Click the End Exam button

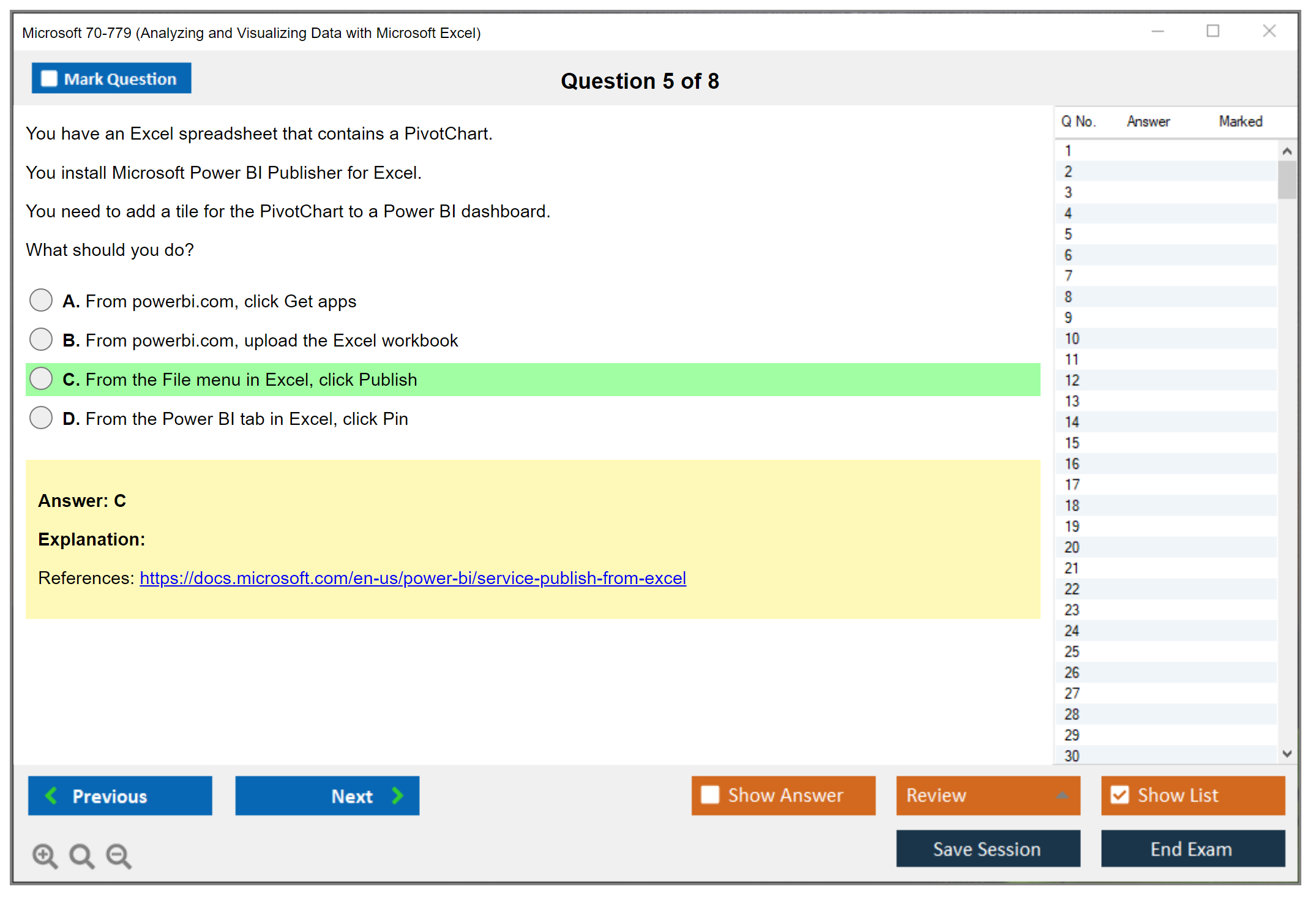pyautogui.click(x=1192, y=849)
